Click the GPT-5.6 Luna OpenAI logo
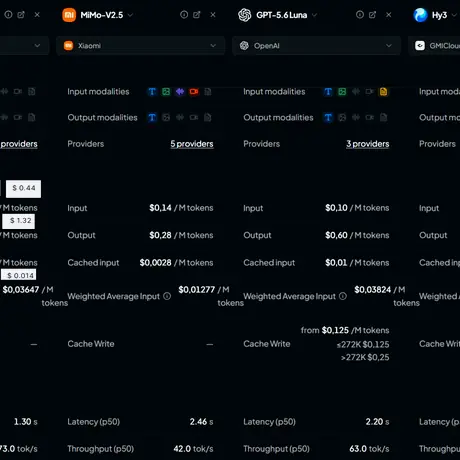Viewport: 460px width, 460px height. point(245,15)
